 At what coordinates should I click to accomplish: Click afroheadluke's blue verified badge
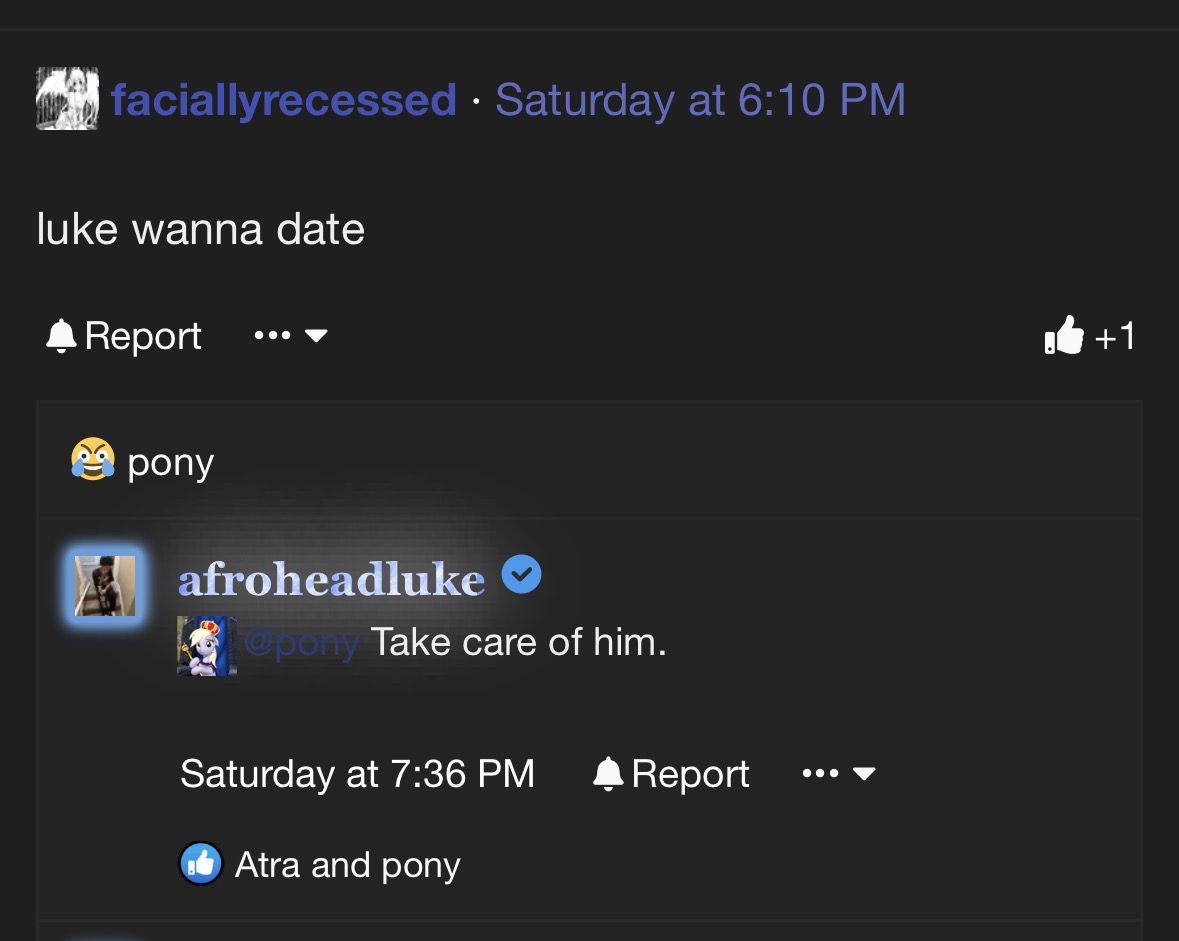521,574
